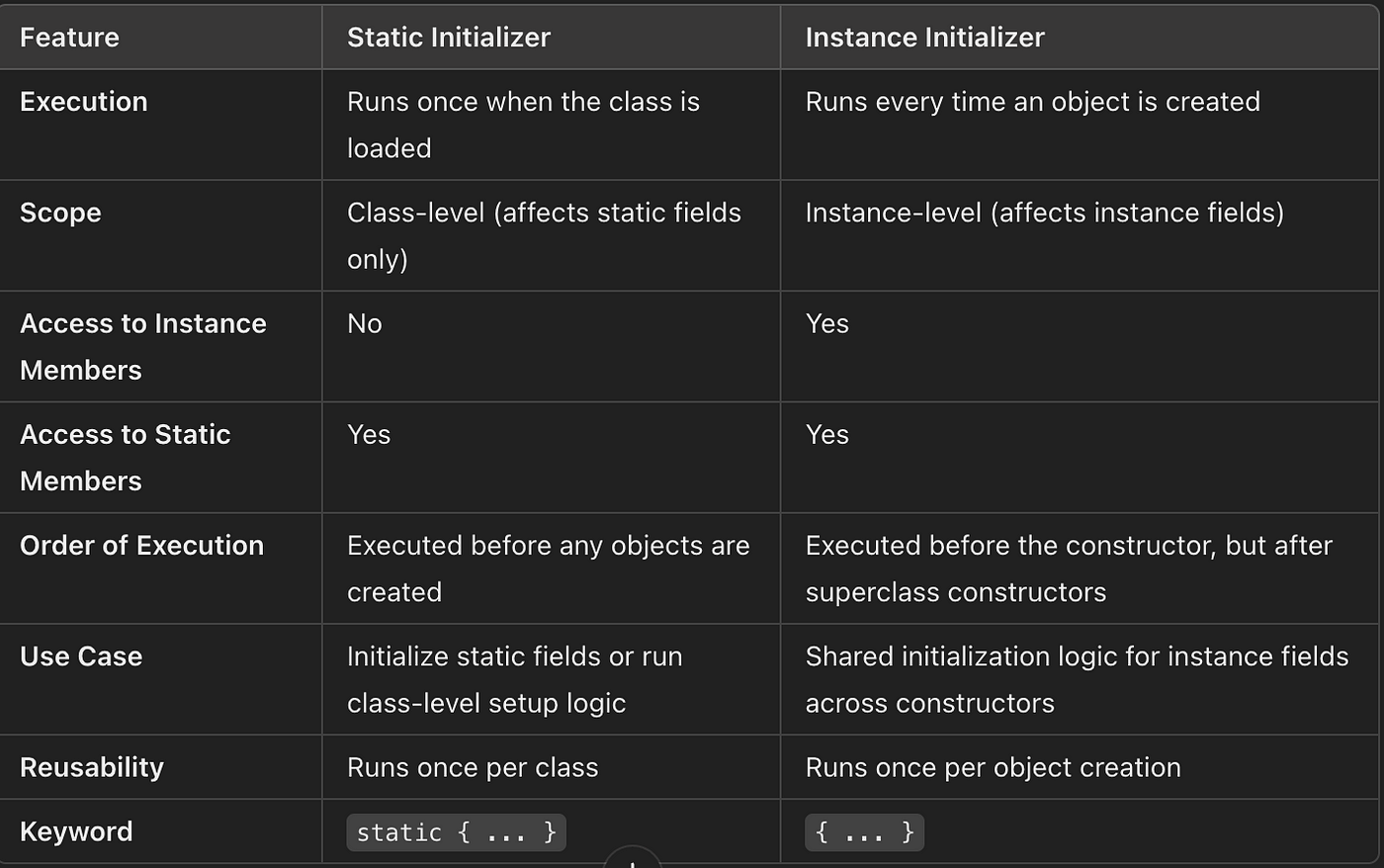Click the '{ ... }' instance code snippet
This screenshot has width=1384, height=868.
(864, 832)
